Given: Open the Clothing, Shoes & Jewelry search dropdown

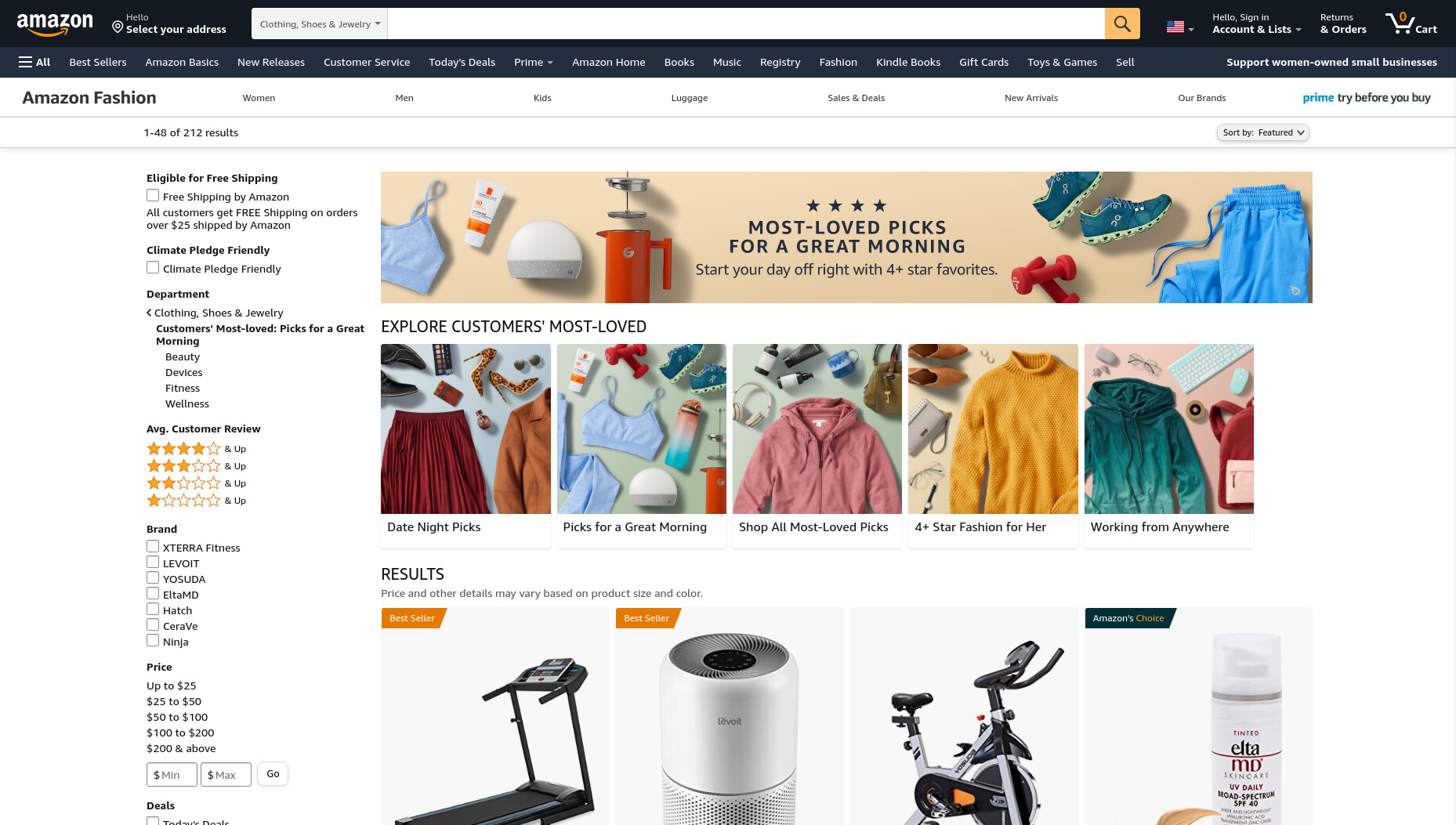Looking at the screenshot, I should click(x=320, y=24).
